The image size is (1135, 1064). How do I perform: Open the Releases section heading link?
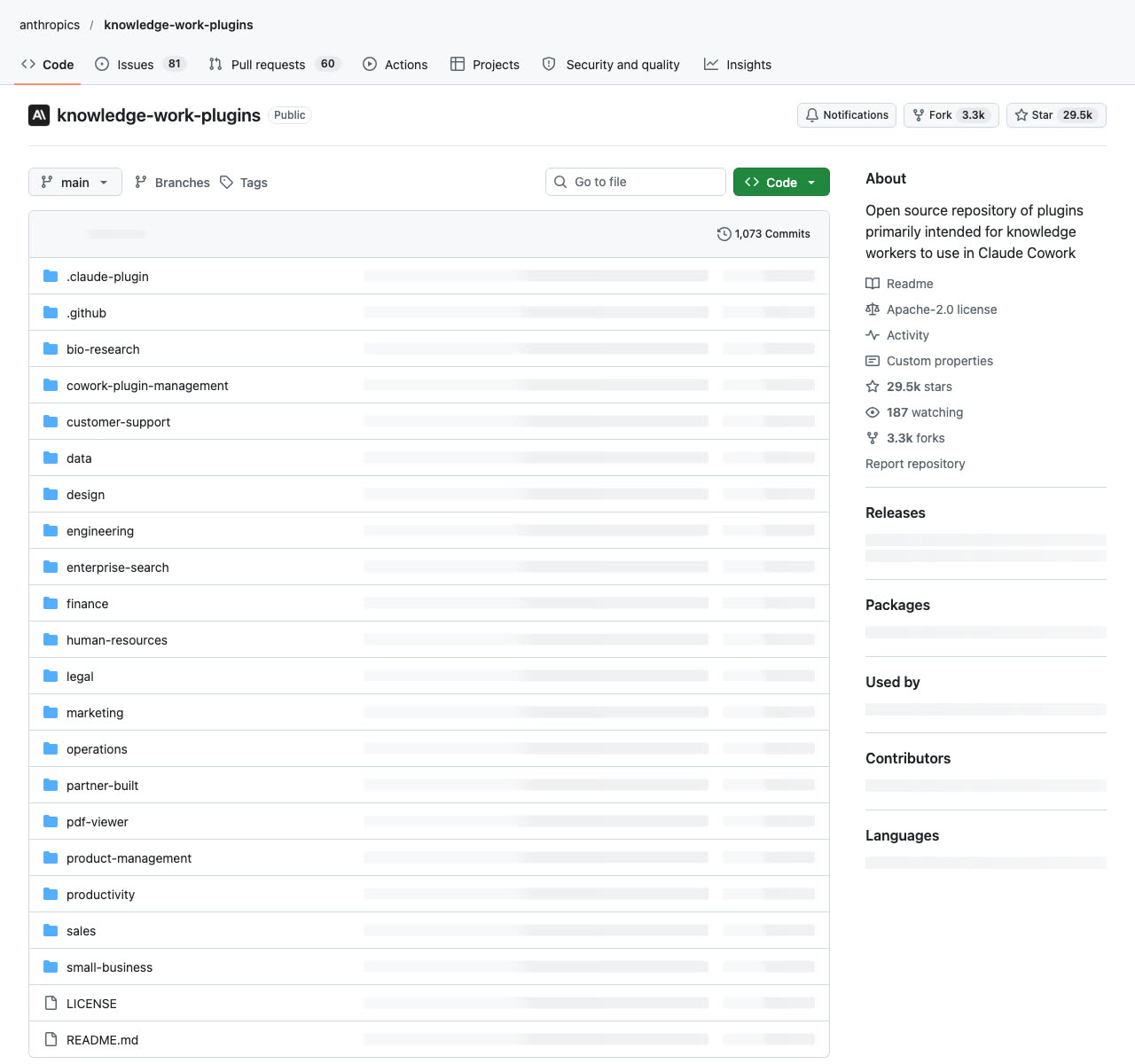pos(895,512)
